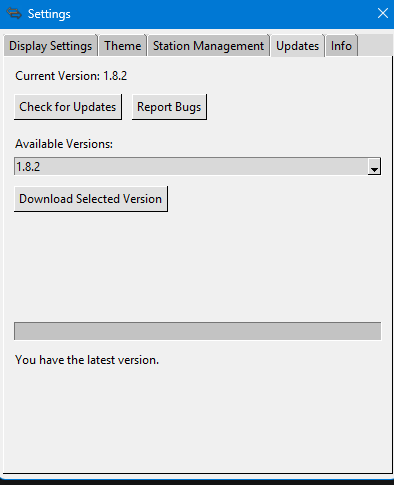Click the Current Version 1.8.2 label

pos(71,76)
